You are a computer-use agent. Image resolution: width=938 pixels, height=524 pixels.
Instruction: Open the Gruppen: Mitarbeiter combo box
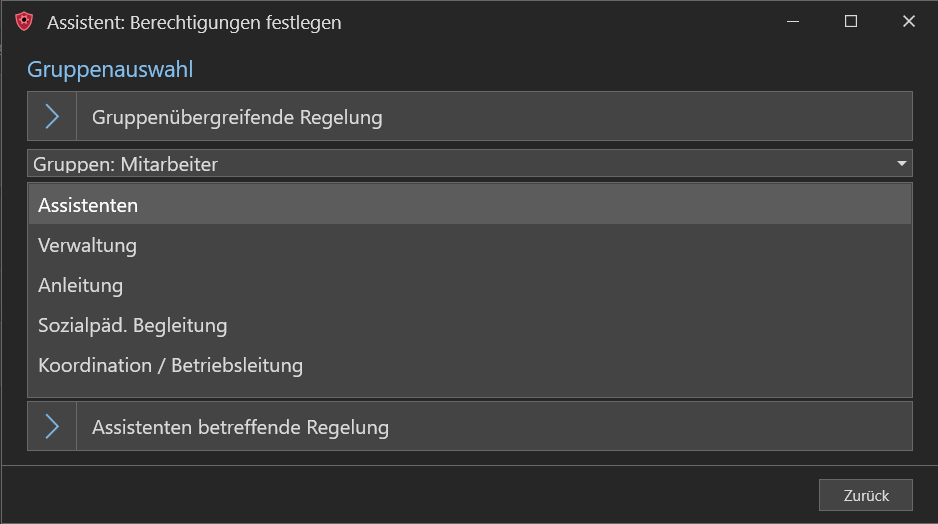coord(470,163)
